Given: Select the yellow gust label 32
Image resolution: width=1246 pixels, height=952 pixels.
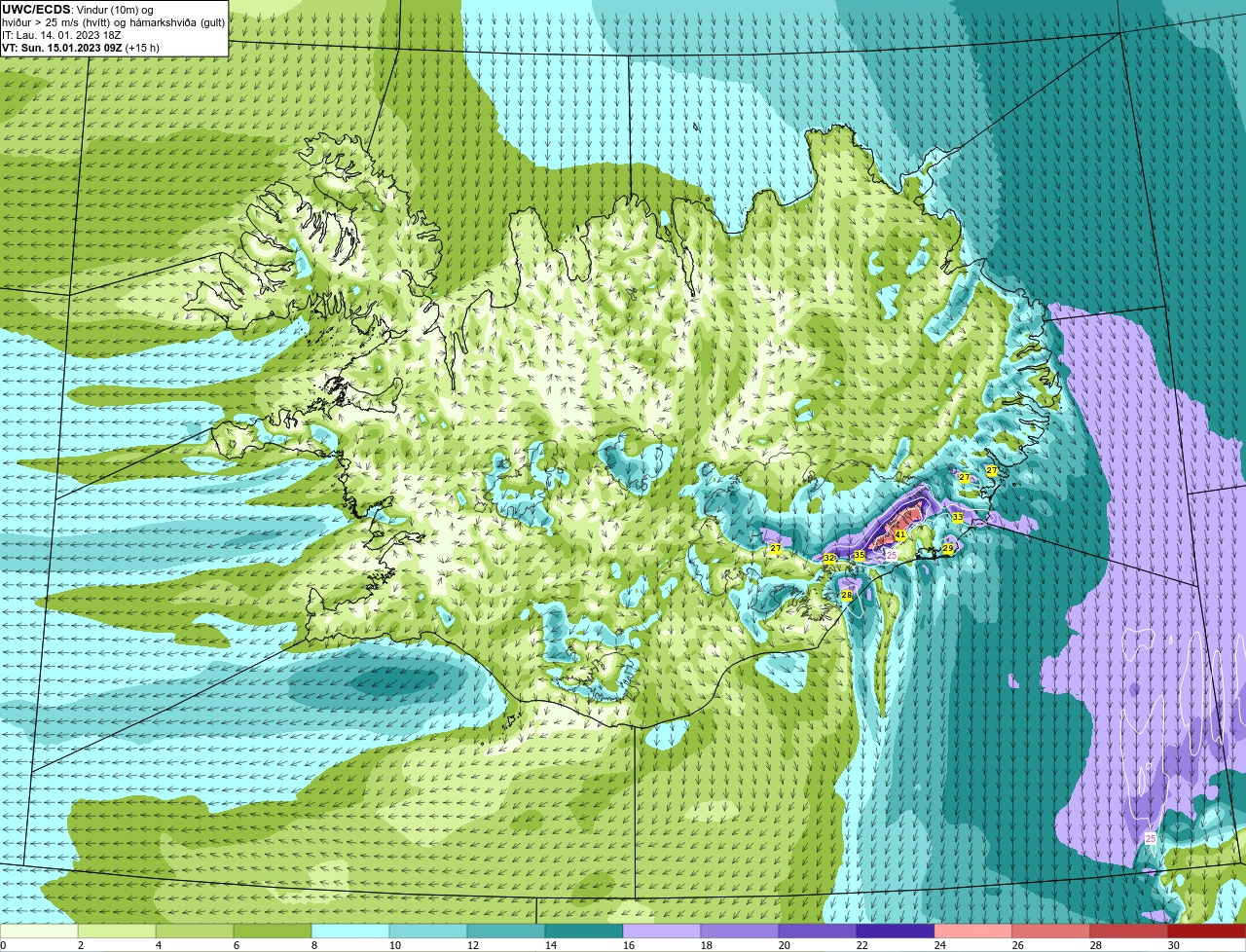Looking at the screenshot, I should 829,559.
